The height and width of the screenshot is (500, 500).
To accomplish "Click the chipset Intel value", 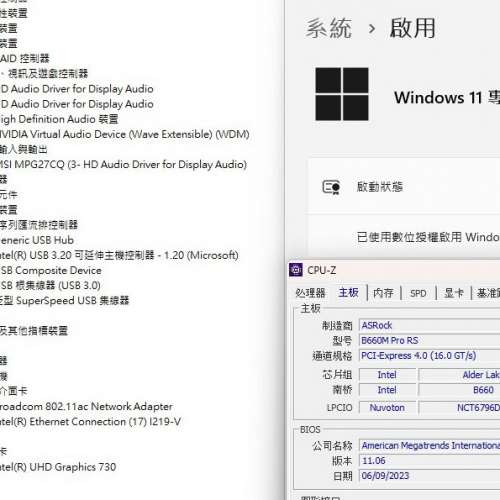I will [387, 375].
